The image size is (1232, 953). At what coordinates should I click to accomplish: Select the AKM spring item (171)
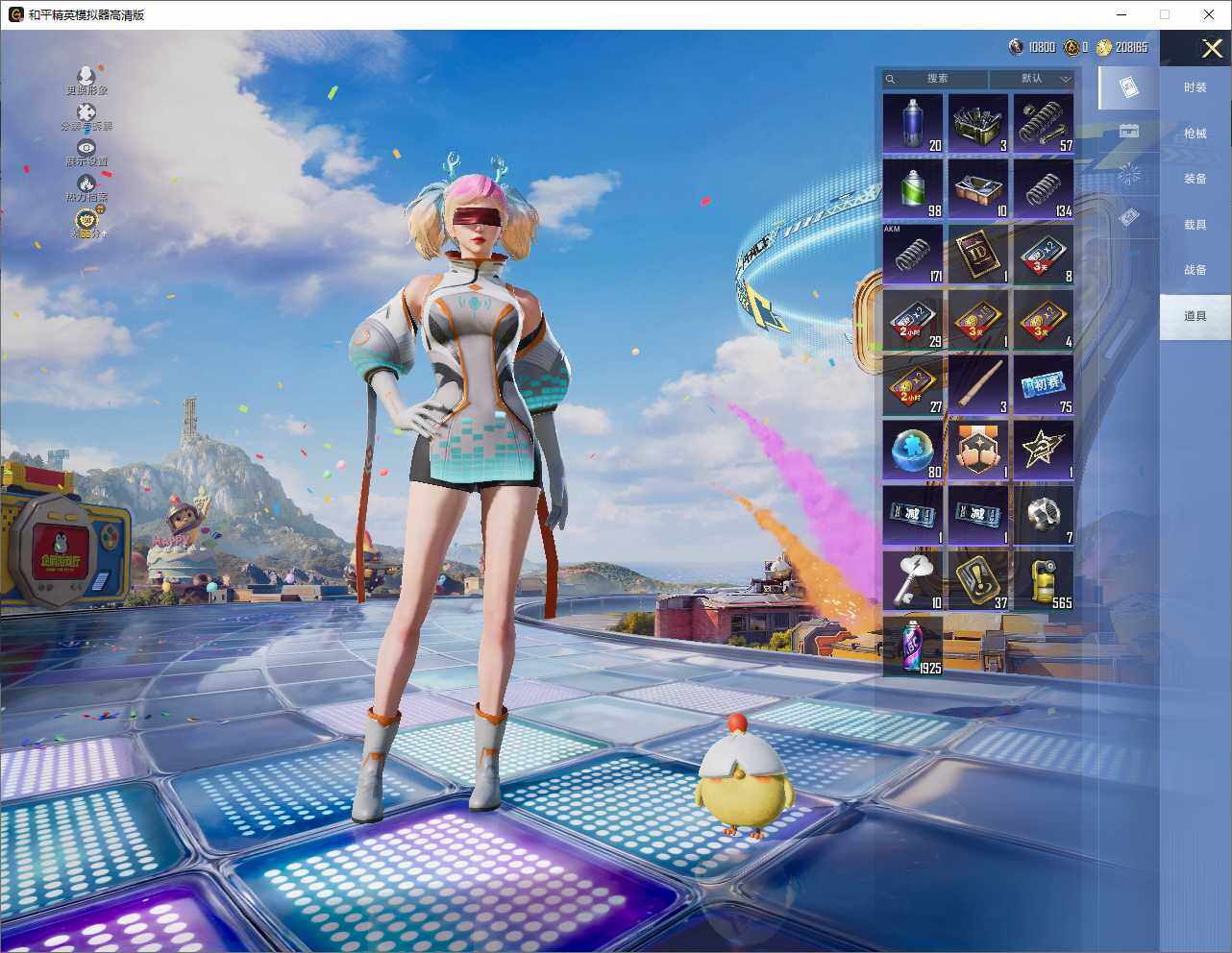coord(913,254)
